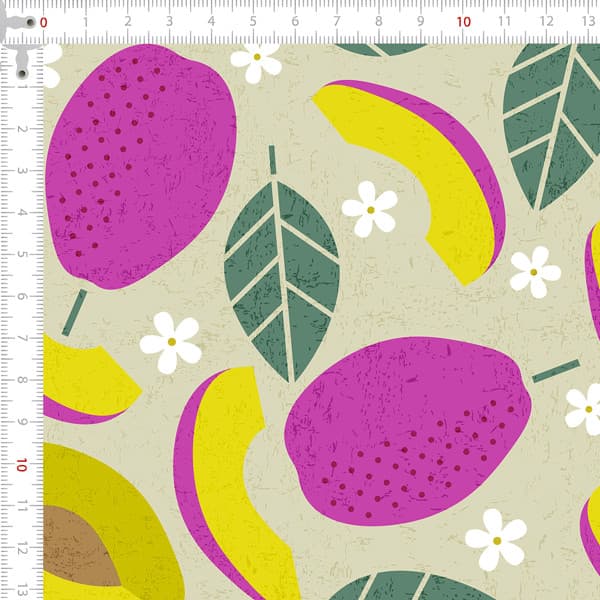Click the red 10 on the top ruler
Screen dimensions: 600x600
click(x=463, y=22)
